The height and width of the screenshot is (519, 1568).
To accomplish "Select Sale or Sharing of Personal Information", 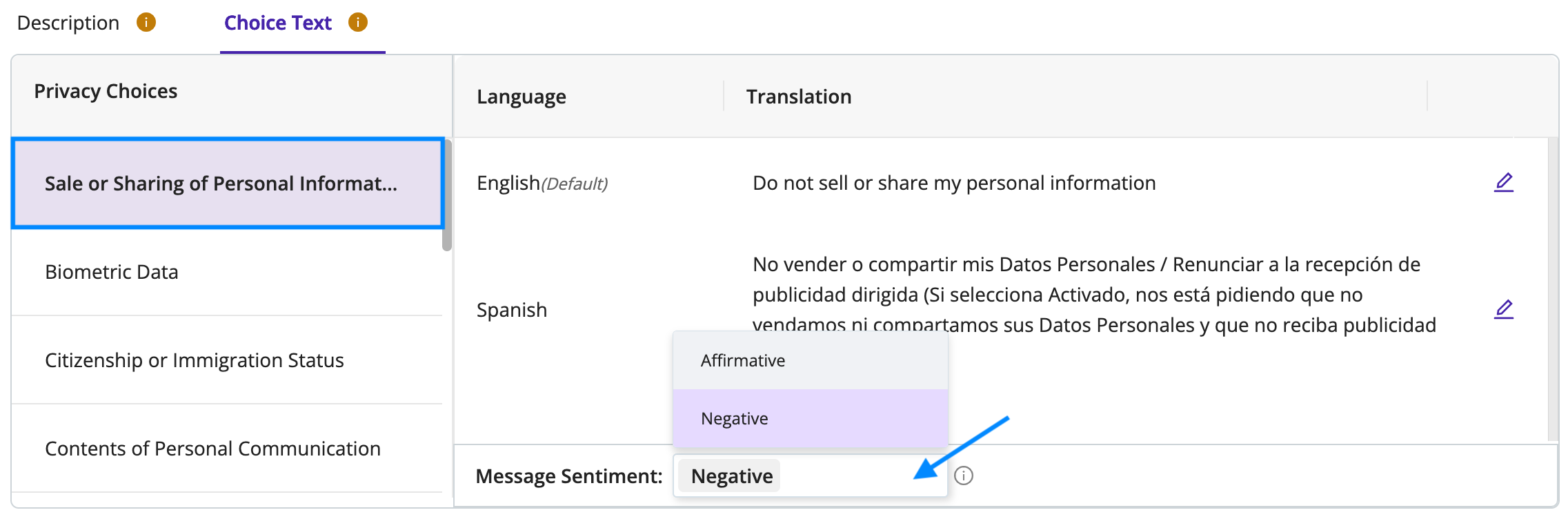I will click(228, 184).
